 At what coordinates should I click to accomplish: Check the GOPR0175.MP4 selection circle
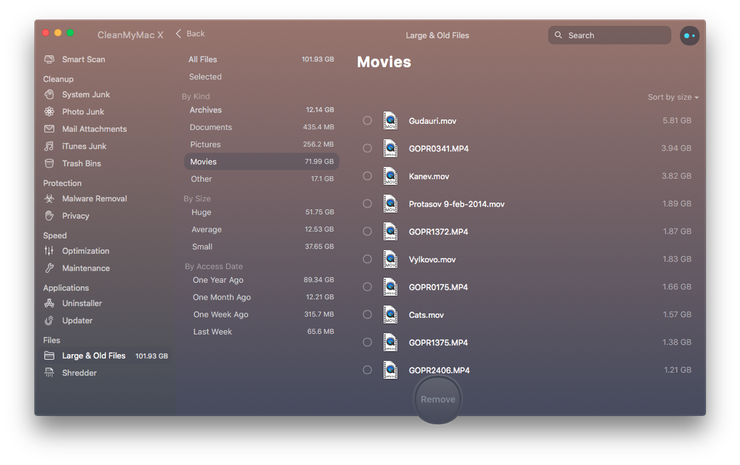click(x=367, y=287)
